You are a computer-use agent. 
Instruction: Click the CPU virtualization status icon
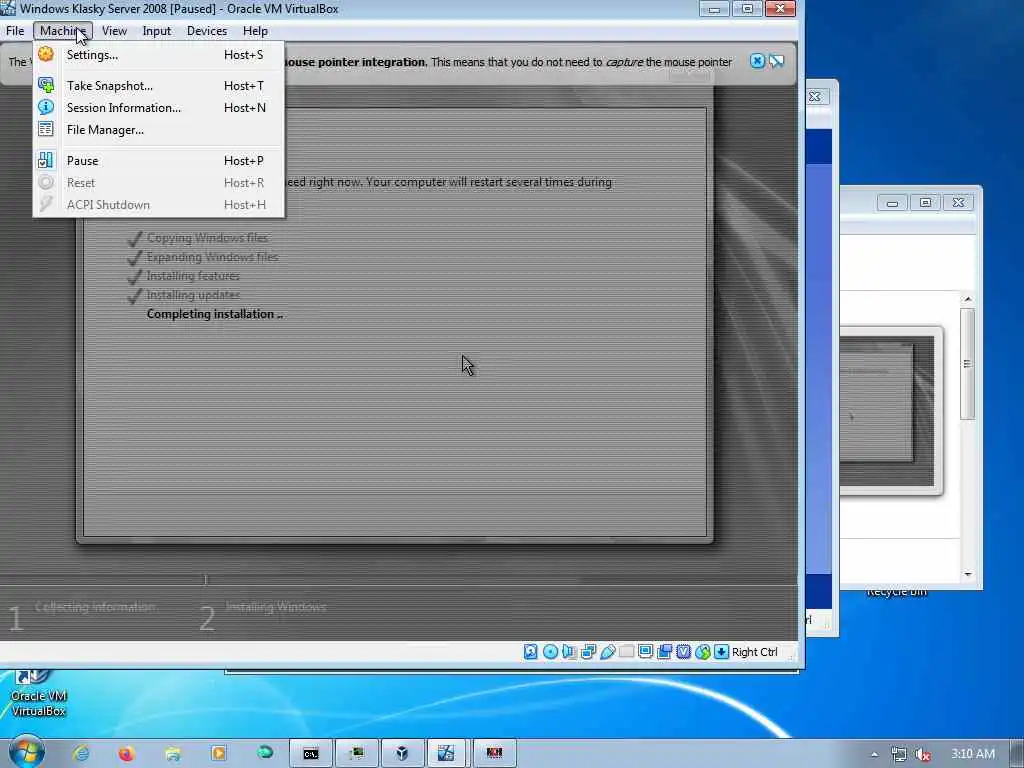[x=683, y=652]
